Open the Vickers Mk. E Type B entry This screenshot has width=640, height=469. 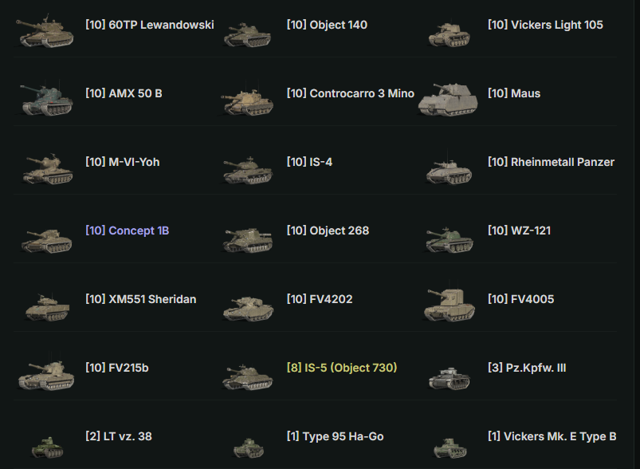552,436
